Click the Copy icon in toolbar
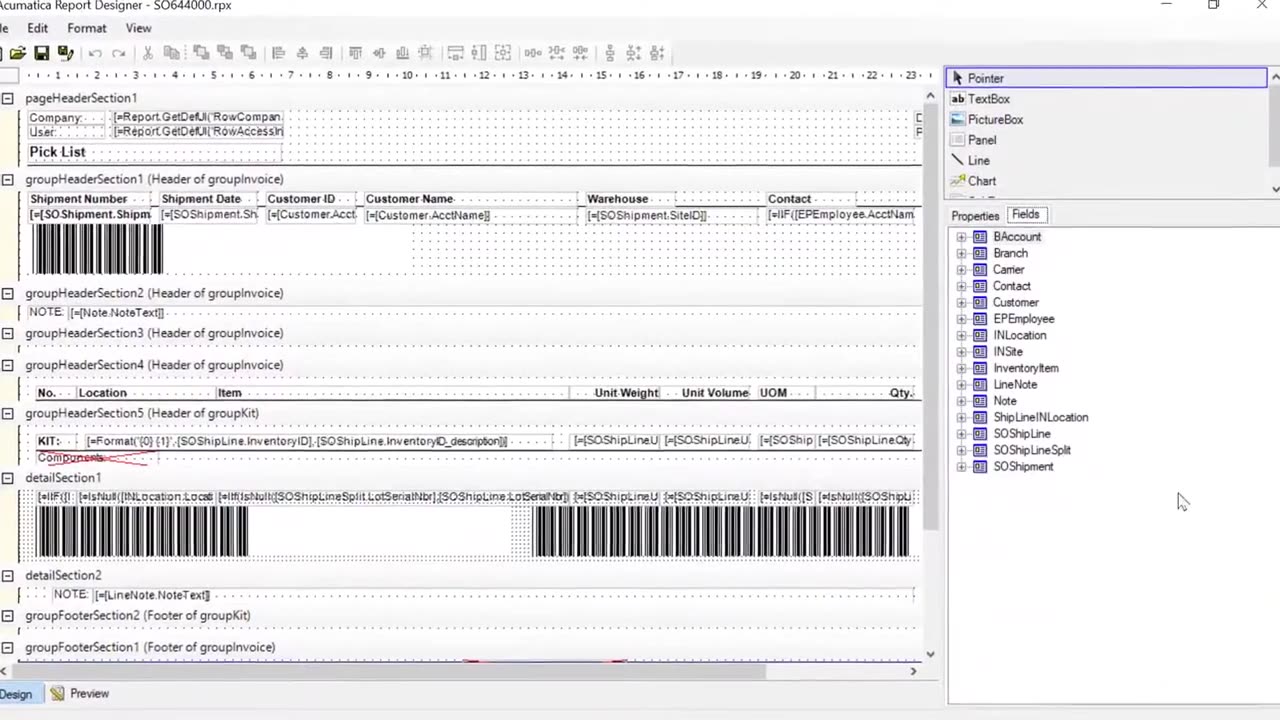The image size is (1280, 720). coord(172,53)
